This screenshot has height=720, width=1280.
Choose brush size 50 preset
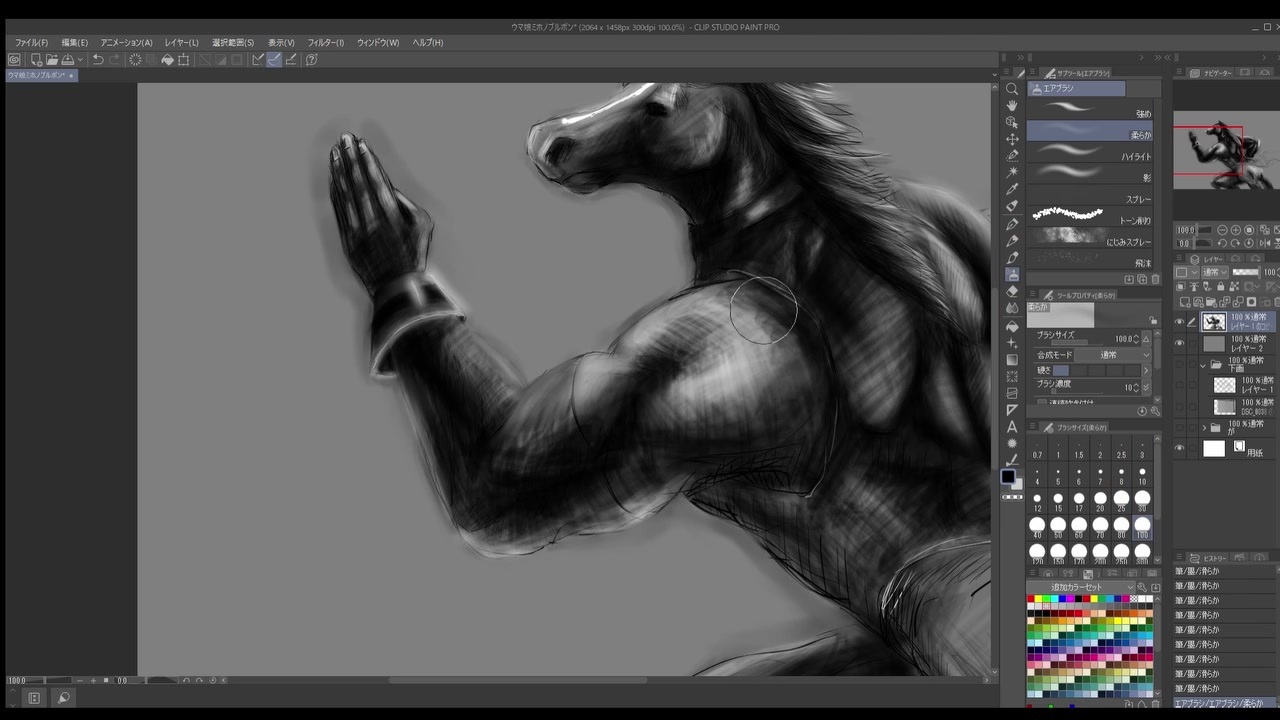1058,525
